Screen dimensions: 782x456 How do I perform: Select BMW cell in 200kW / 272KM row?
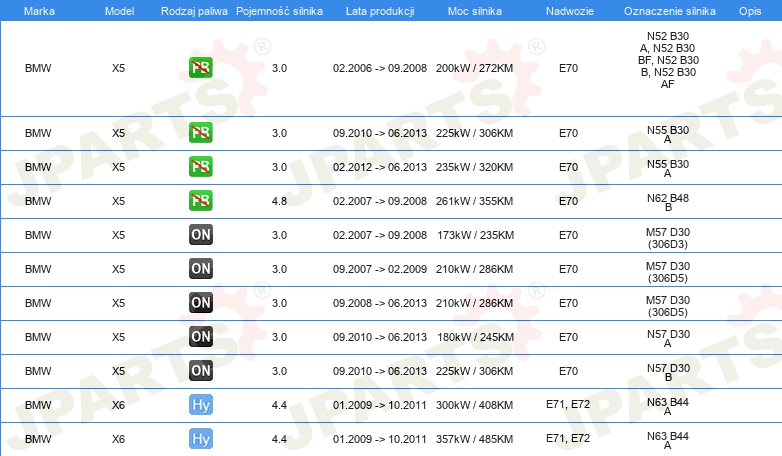pyautogui.click(x=38, y=68)
